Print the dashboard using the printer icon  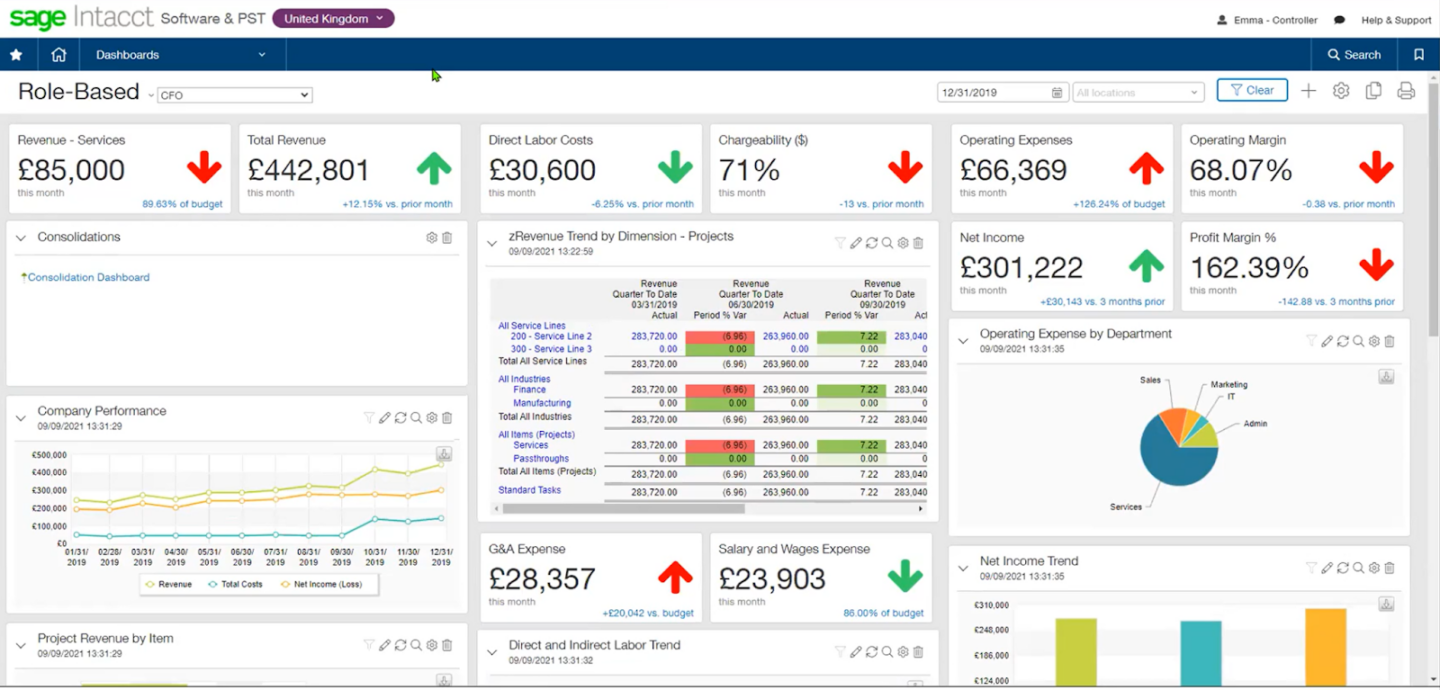click(x=1406, y=90)
